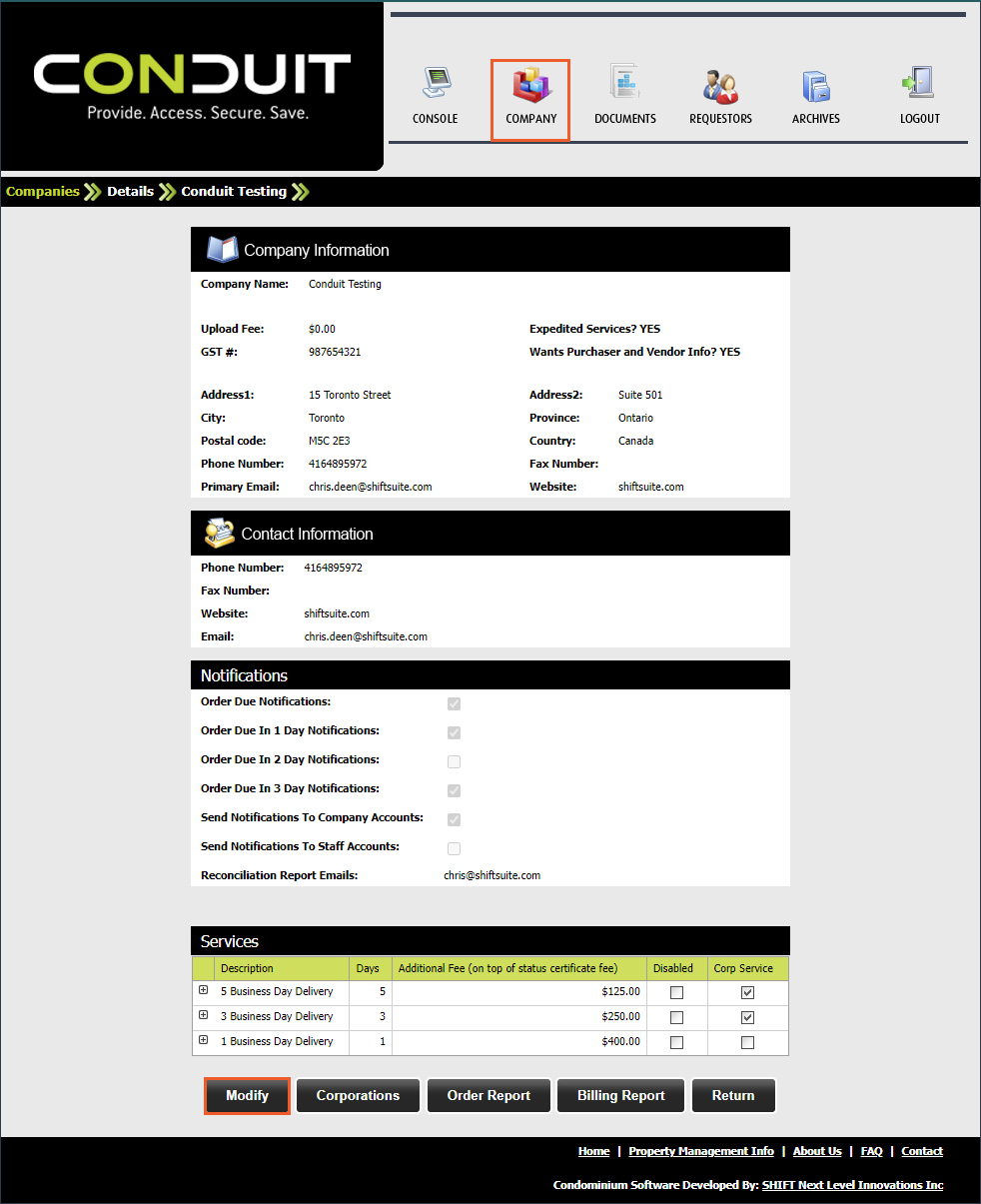Image resolution: width=981 pixels, height=1204 pixels.
Task: Check Corp Service for 1 Business Day Delivery
Action: pyautogui.click(x=748, y=1043)
